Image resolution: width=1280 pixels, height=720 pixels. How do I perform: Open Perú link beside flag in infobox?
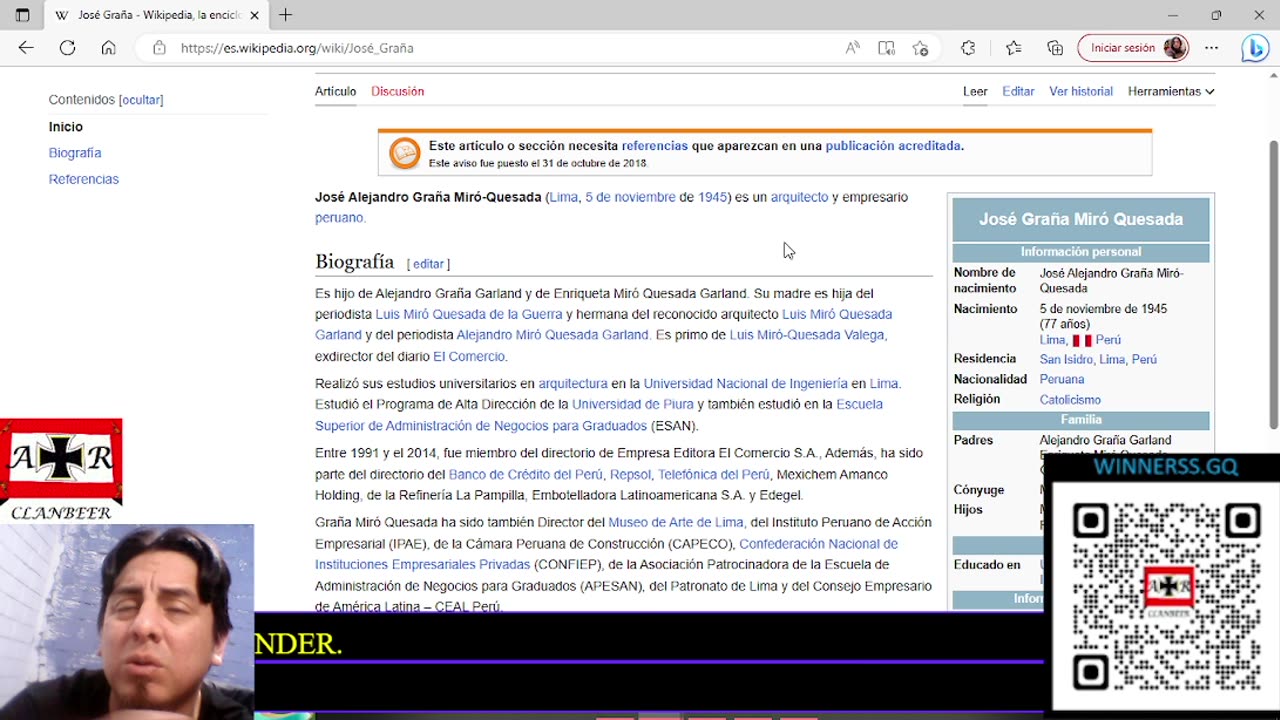point(1108,340)
